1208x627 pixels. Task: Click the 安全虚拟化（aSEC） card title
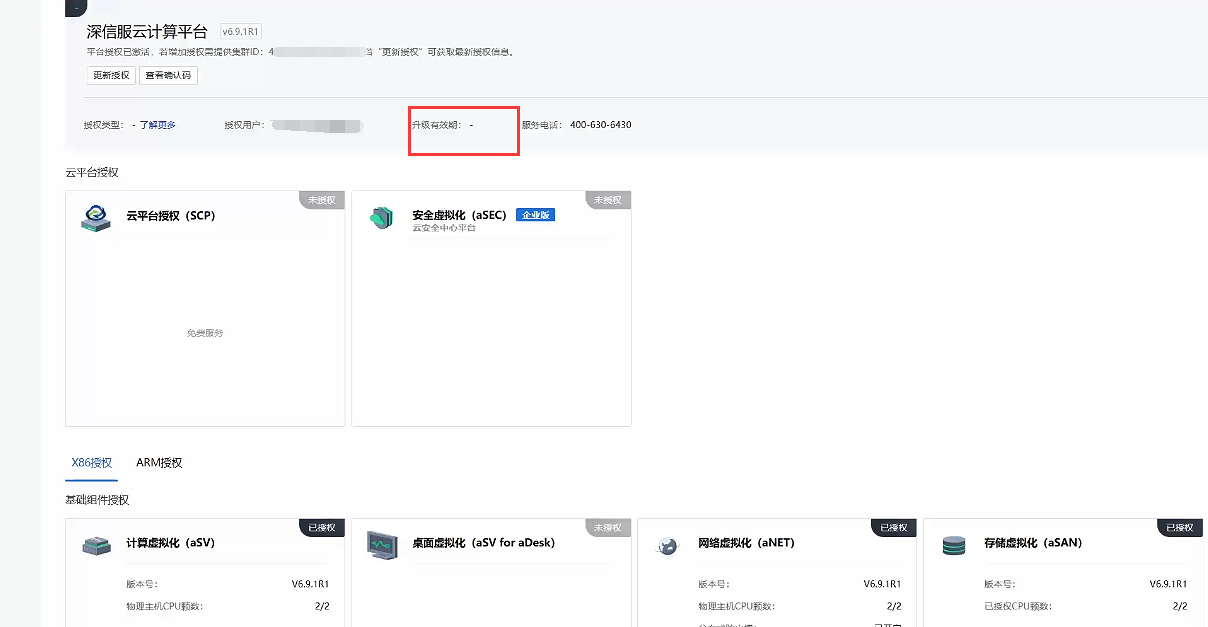[x=459, y=215]
